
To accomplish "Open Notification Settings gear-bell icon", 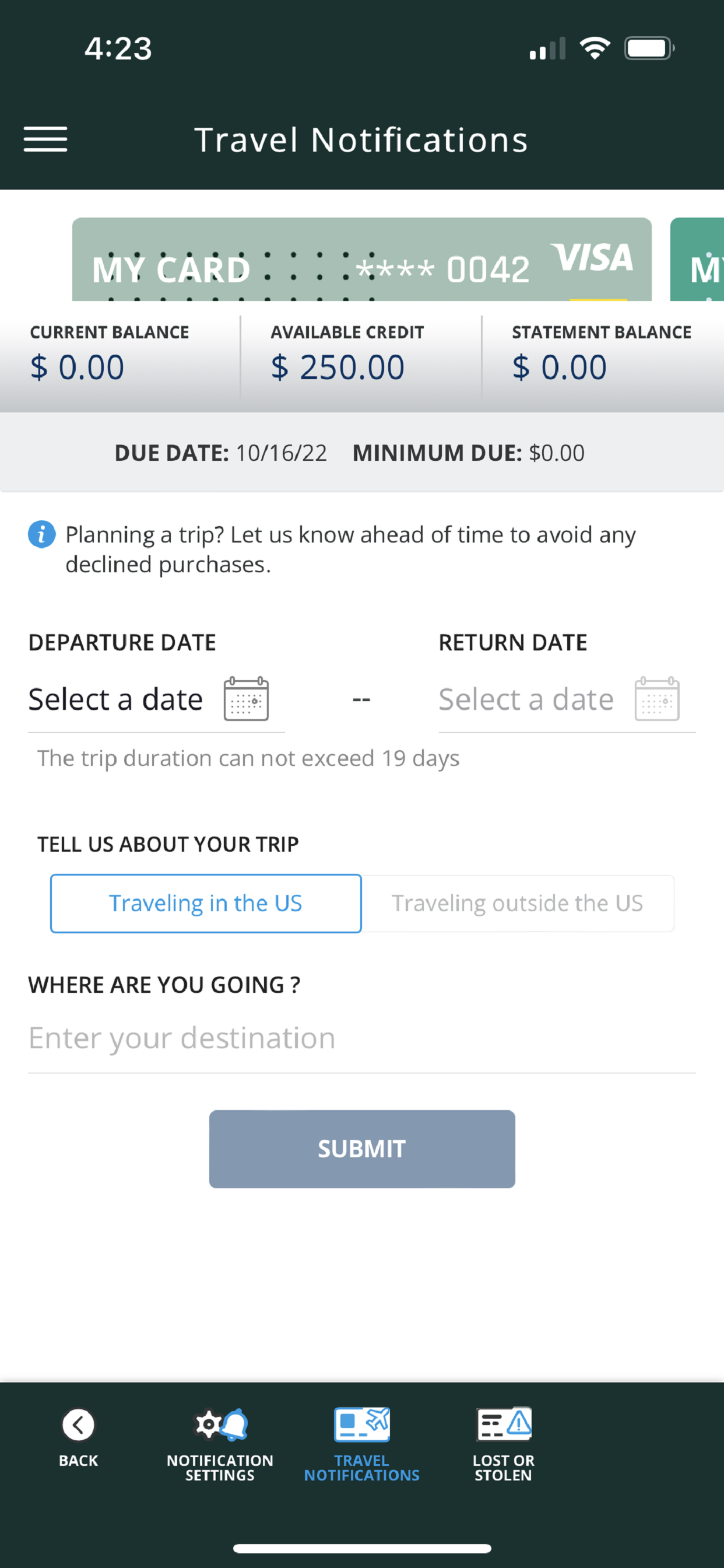I will pyautogui.click(x=221, y=1424).
